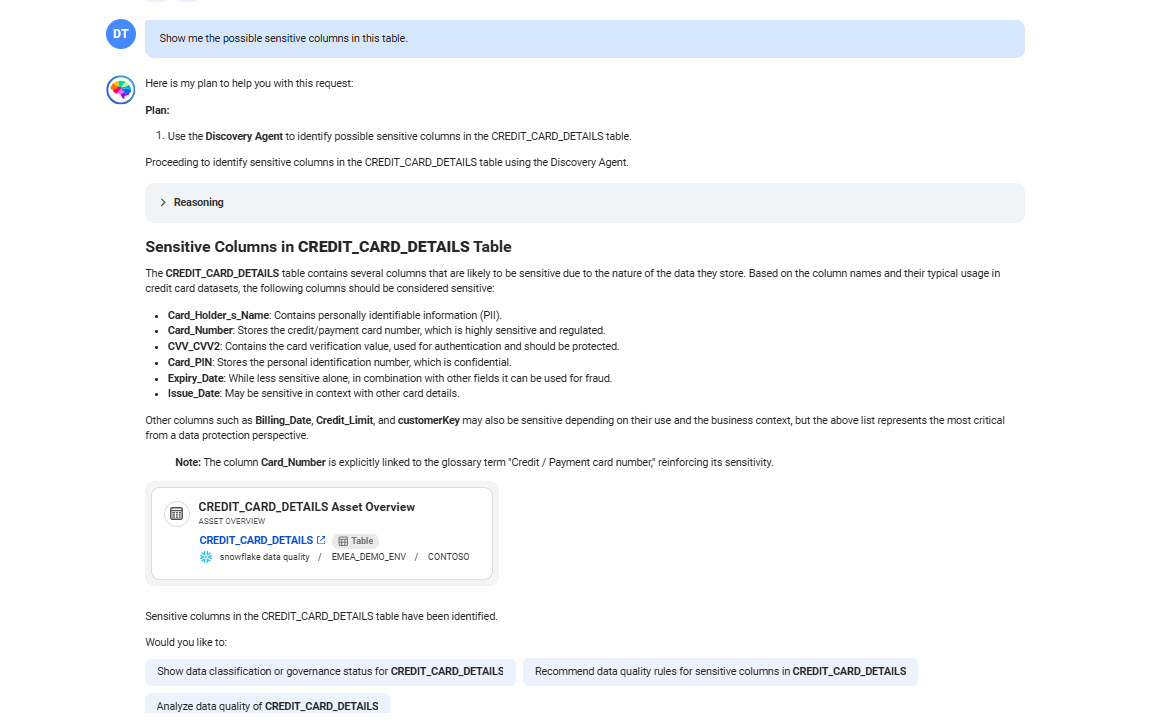1157x727 pixels.
Task: Click the Expiry_Date bullet item
Action: (390, 378)
